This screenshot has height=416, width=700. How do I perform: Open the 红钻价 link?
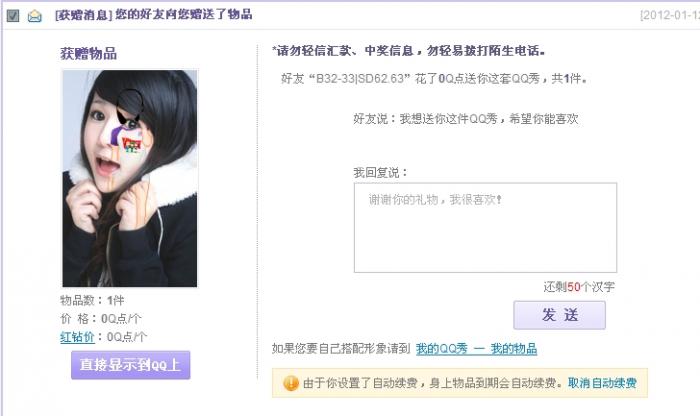77,337
